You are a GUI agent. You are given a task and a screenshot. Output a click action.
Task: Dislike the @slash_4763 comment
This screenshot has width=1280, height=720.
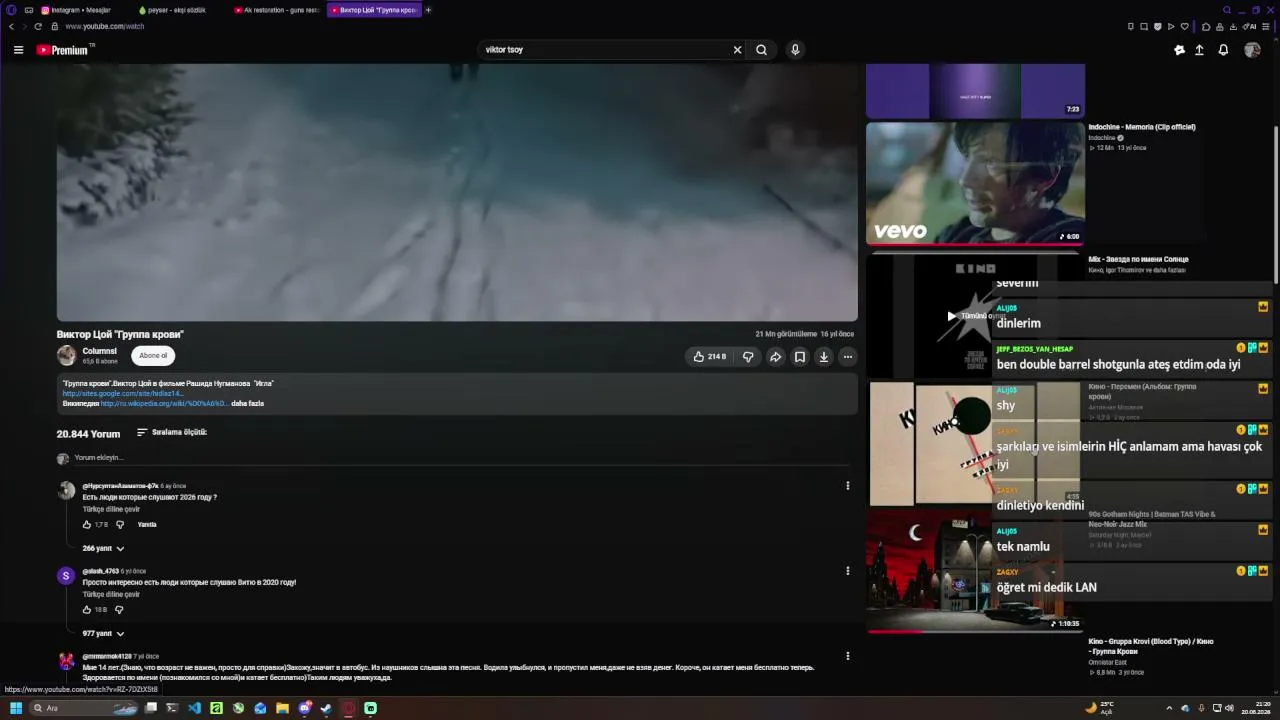(x=119, y=610)
